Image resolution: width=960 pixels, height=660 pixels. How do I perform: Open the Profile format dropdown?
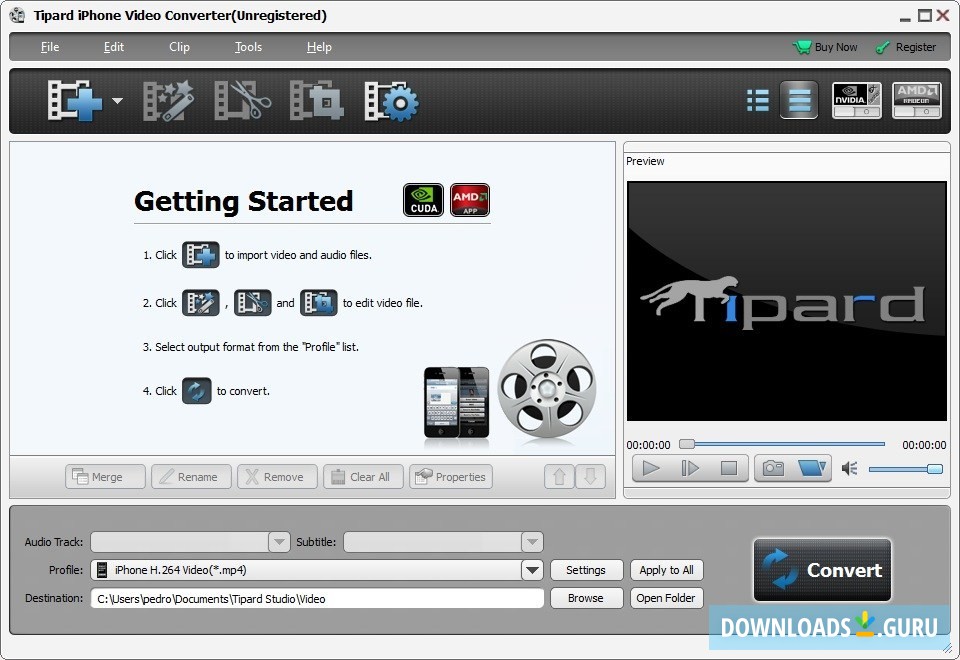point(533,570)
